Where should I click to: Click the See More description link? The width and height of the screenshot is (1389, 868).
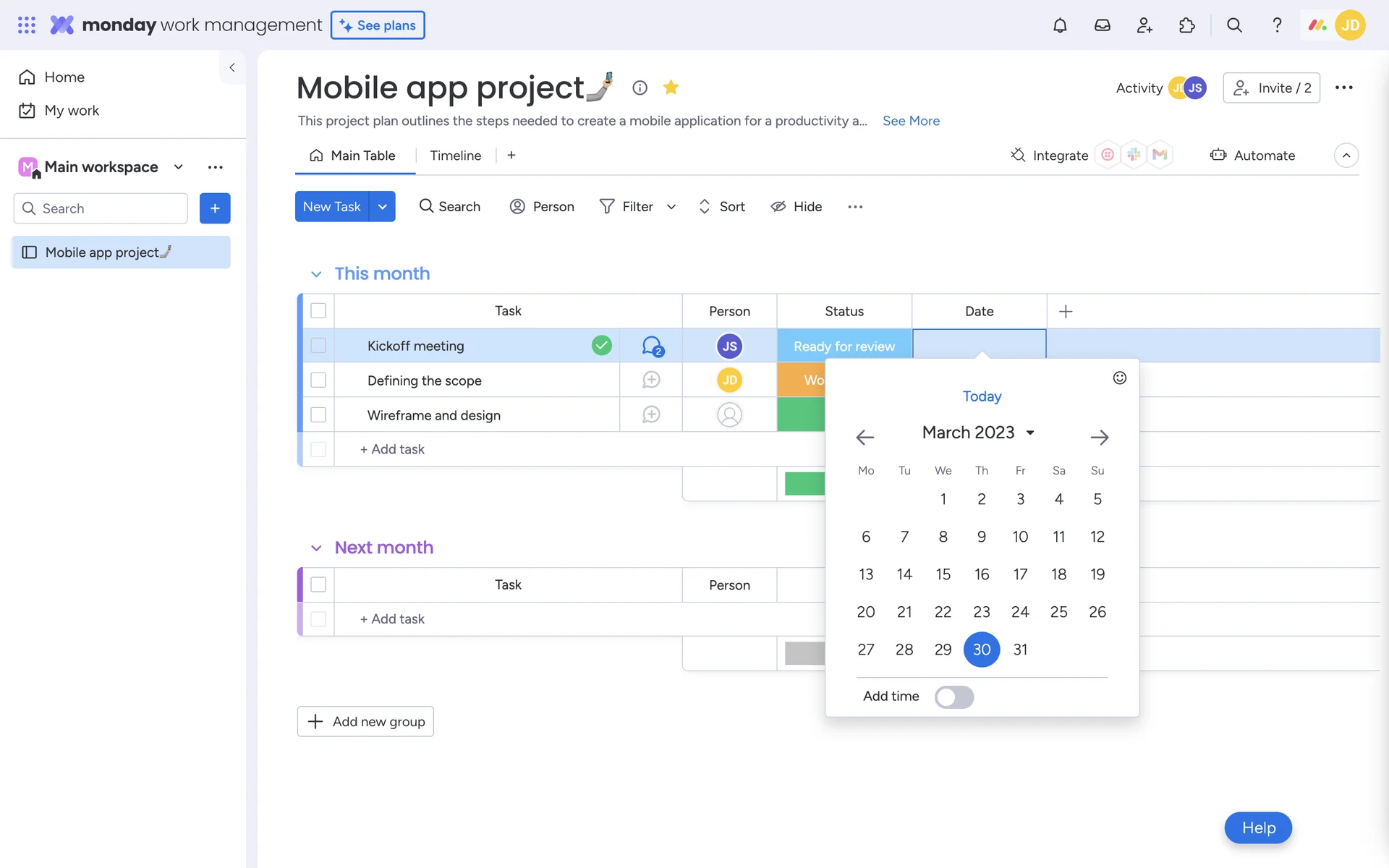pos(911,121)
